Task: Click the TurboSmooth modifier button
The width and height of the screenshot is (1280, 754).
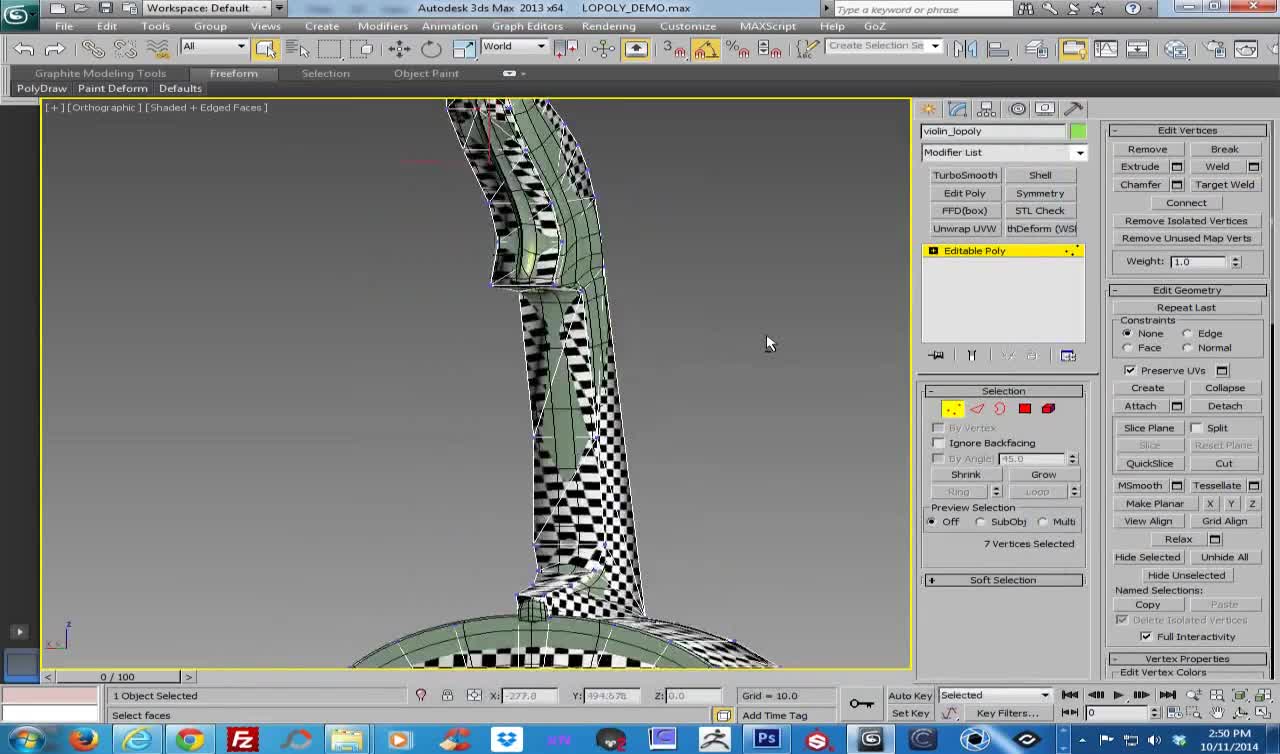Action: [965, 175]
